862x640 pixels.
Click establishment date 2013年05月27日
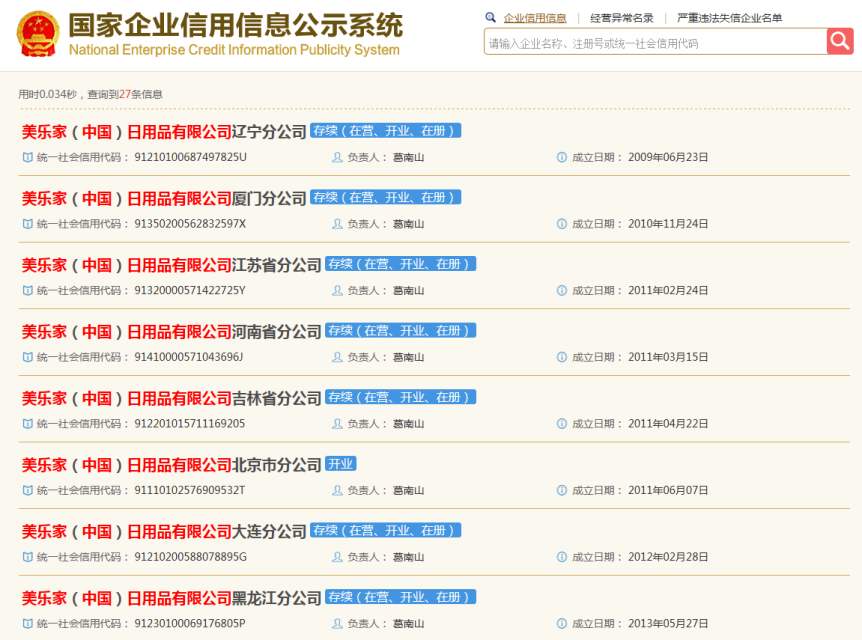(668, 624)
